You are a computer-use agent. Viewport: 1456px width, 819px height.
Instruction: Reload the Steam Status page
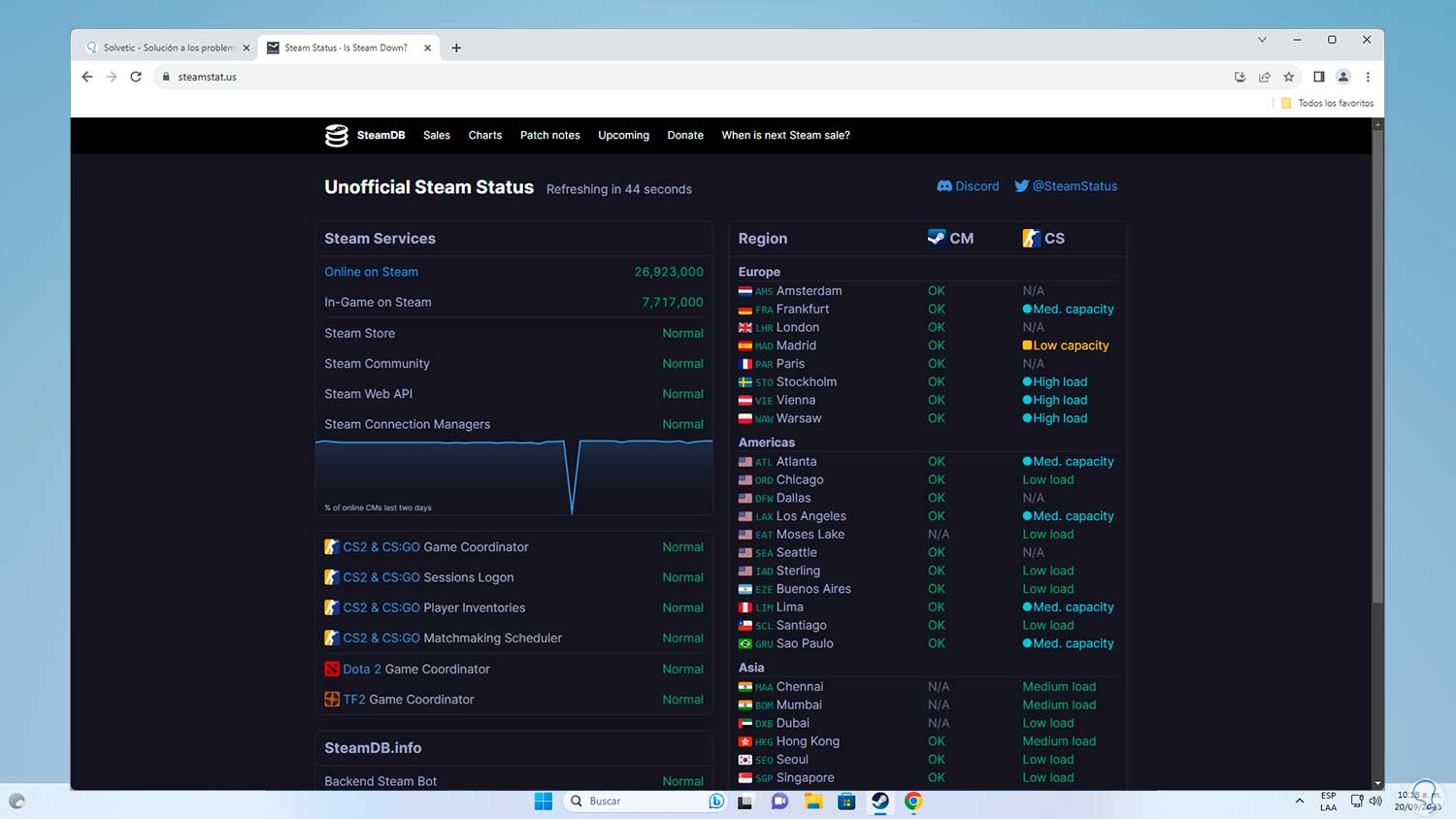tap(136, 77)
